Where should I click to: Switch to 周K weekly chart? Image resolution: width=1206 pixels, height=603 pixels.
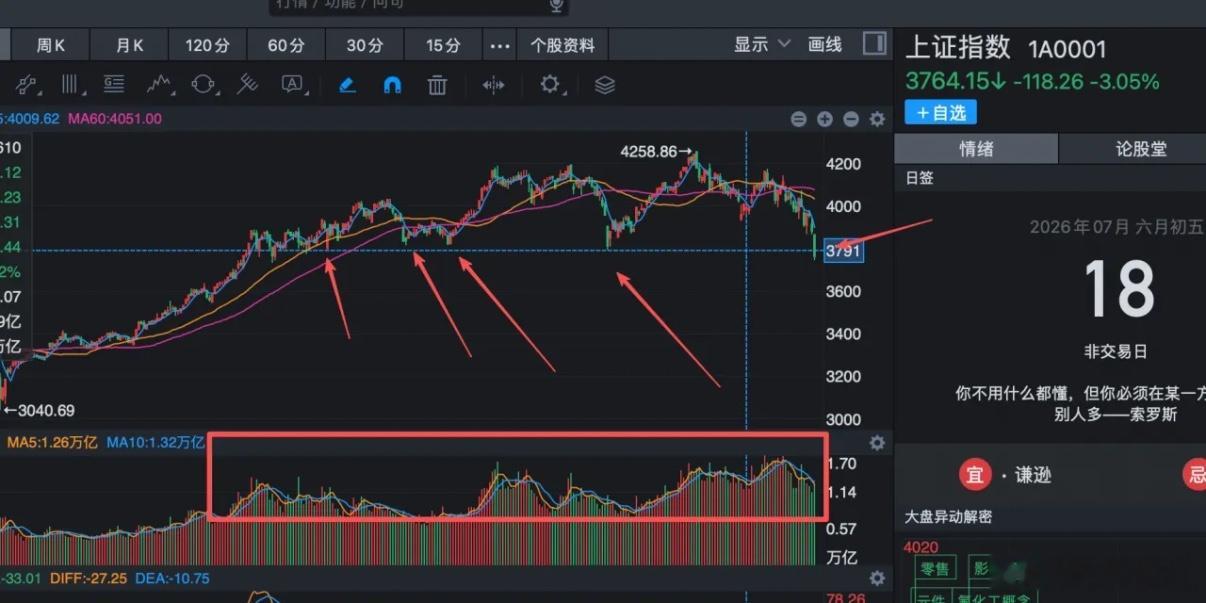coord(51,45)
